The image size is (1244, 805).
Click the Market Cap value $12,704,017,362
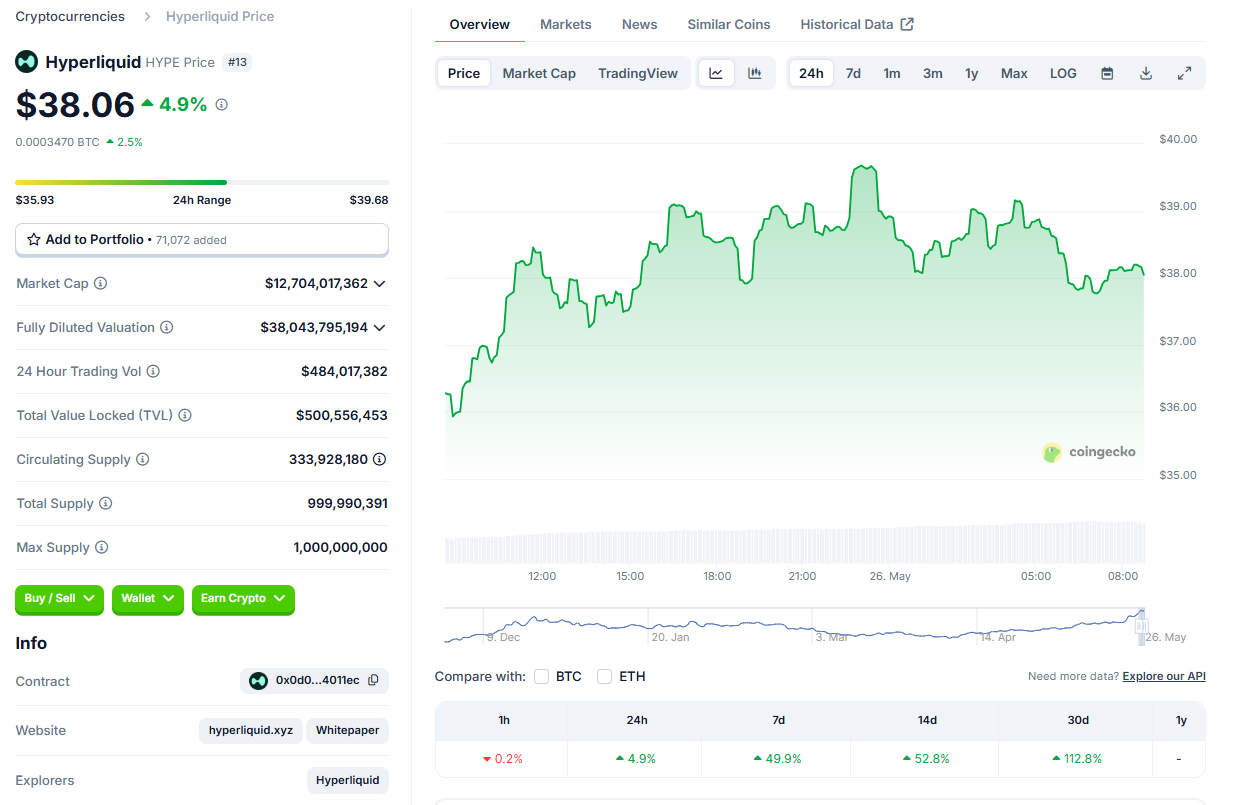tap(316, 284)
